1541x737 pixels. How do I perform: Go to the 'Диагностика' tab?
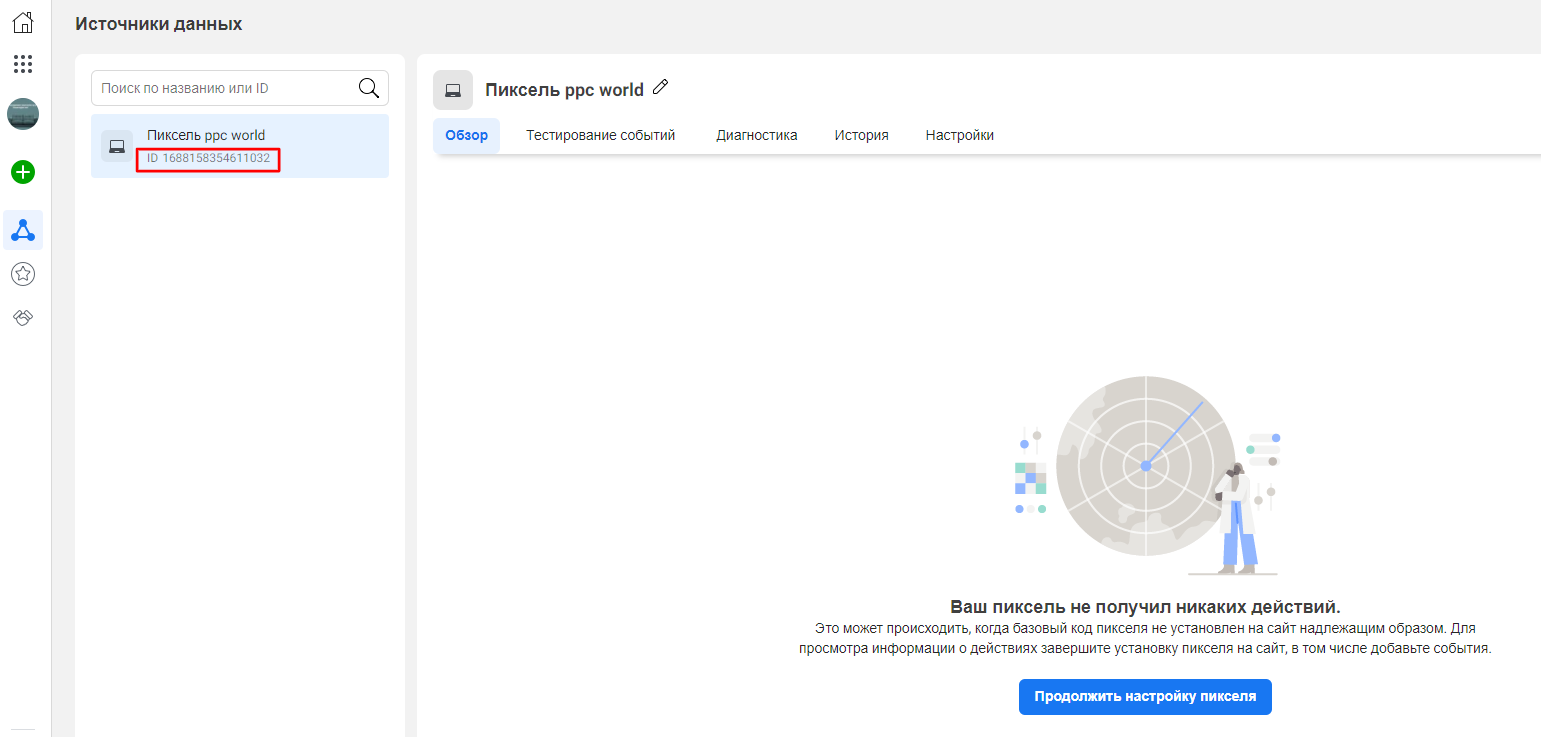[x=757, y=135]
